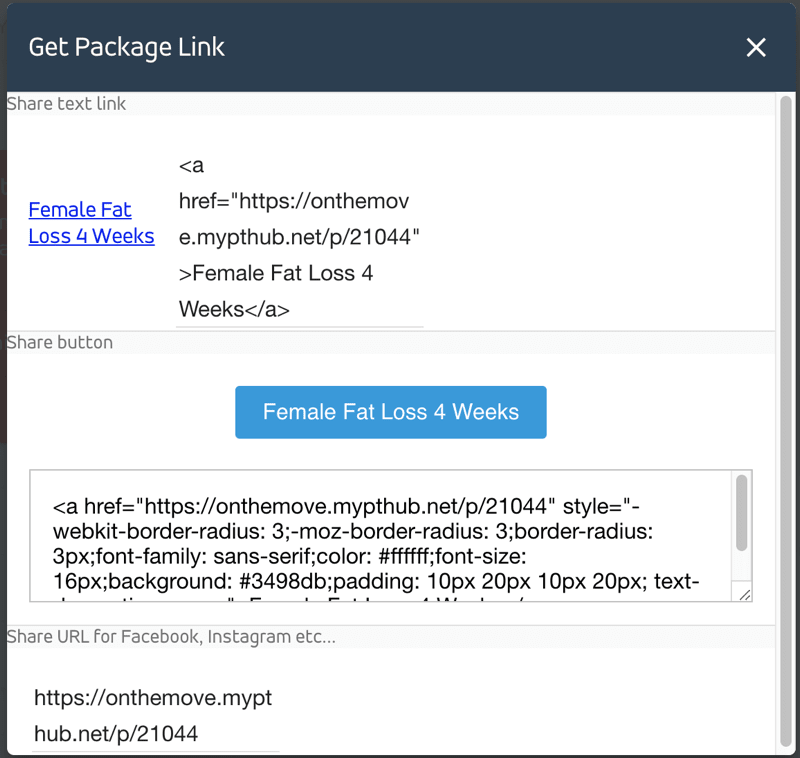Image resolution: width=800 pixels, height=758 pixels.
Task: Click the dialog's main vertical scrollbar
Action: (x=786, y=421)
